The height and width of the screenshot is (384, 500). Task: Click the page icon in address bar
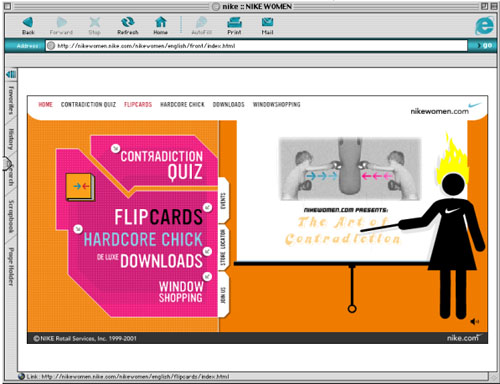pyautogui.click(x=51, y=46)
